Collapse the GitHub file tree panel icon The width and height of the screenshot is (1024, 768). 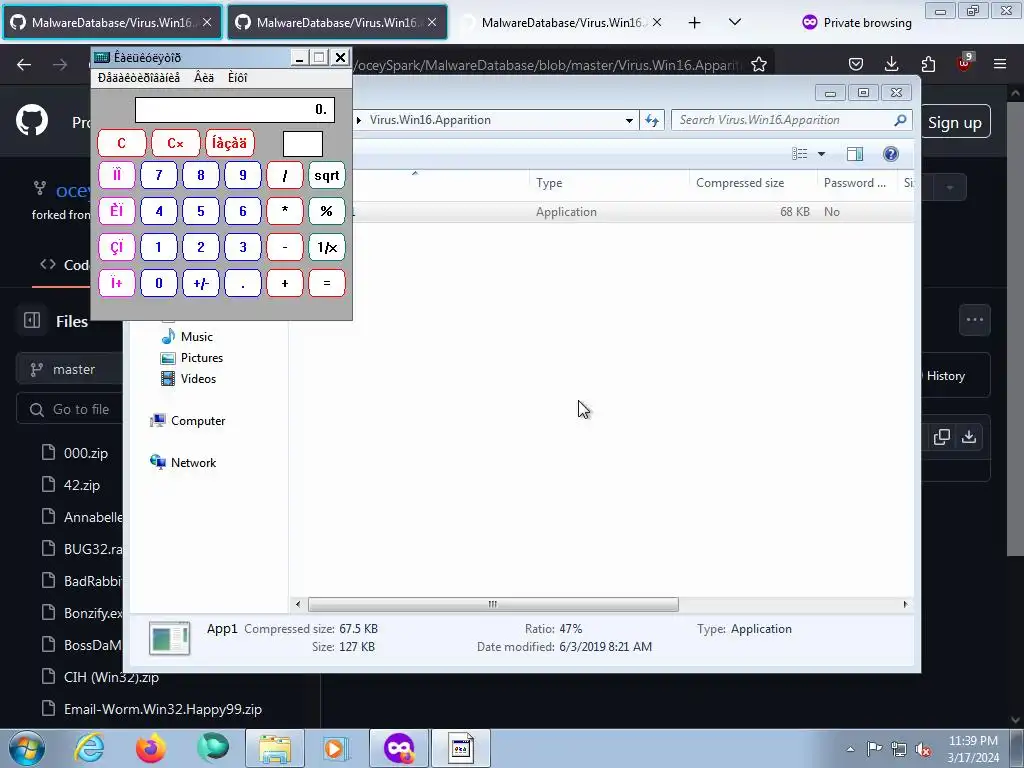32,320
